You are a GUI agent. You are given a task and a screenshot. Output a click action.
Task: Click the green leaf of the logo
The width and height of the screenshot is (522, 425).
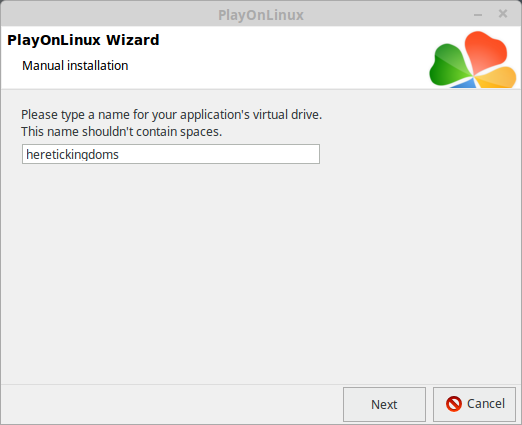click(448, 67)
